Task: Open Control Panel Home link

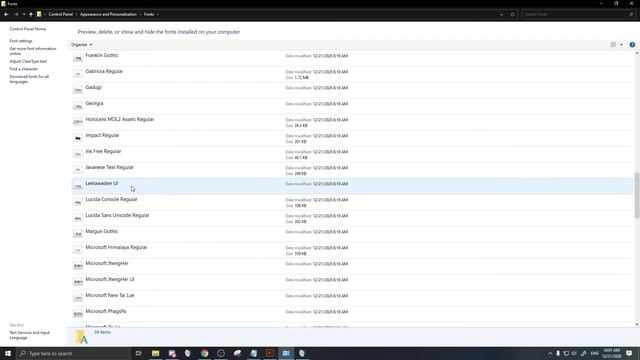Action: point(27,29)
